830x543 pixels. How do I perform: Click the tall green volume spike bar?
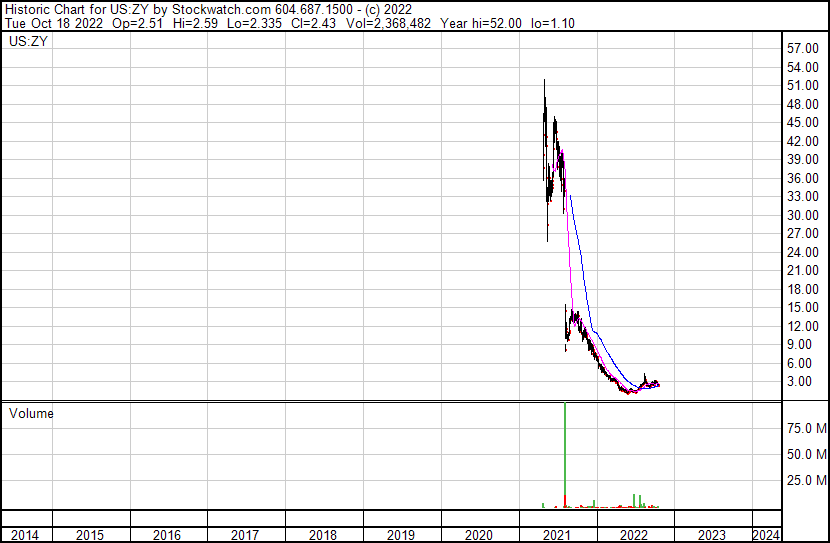pyautogui.click(x=565, y=450)
